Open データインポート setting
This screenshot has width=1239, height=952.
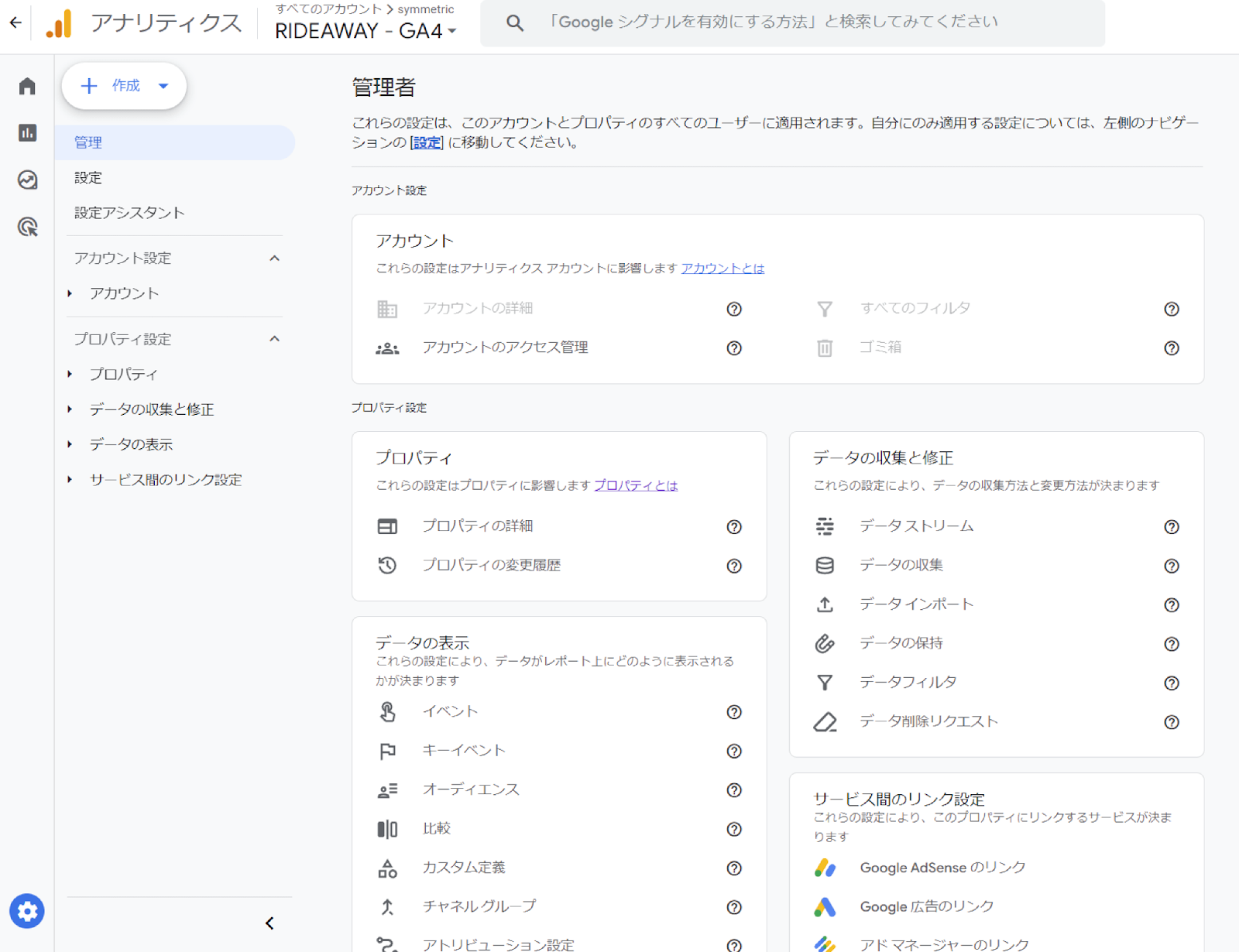916,604
